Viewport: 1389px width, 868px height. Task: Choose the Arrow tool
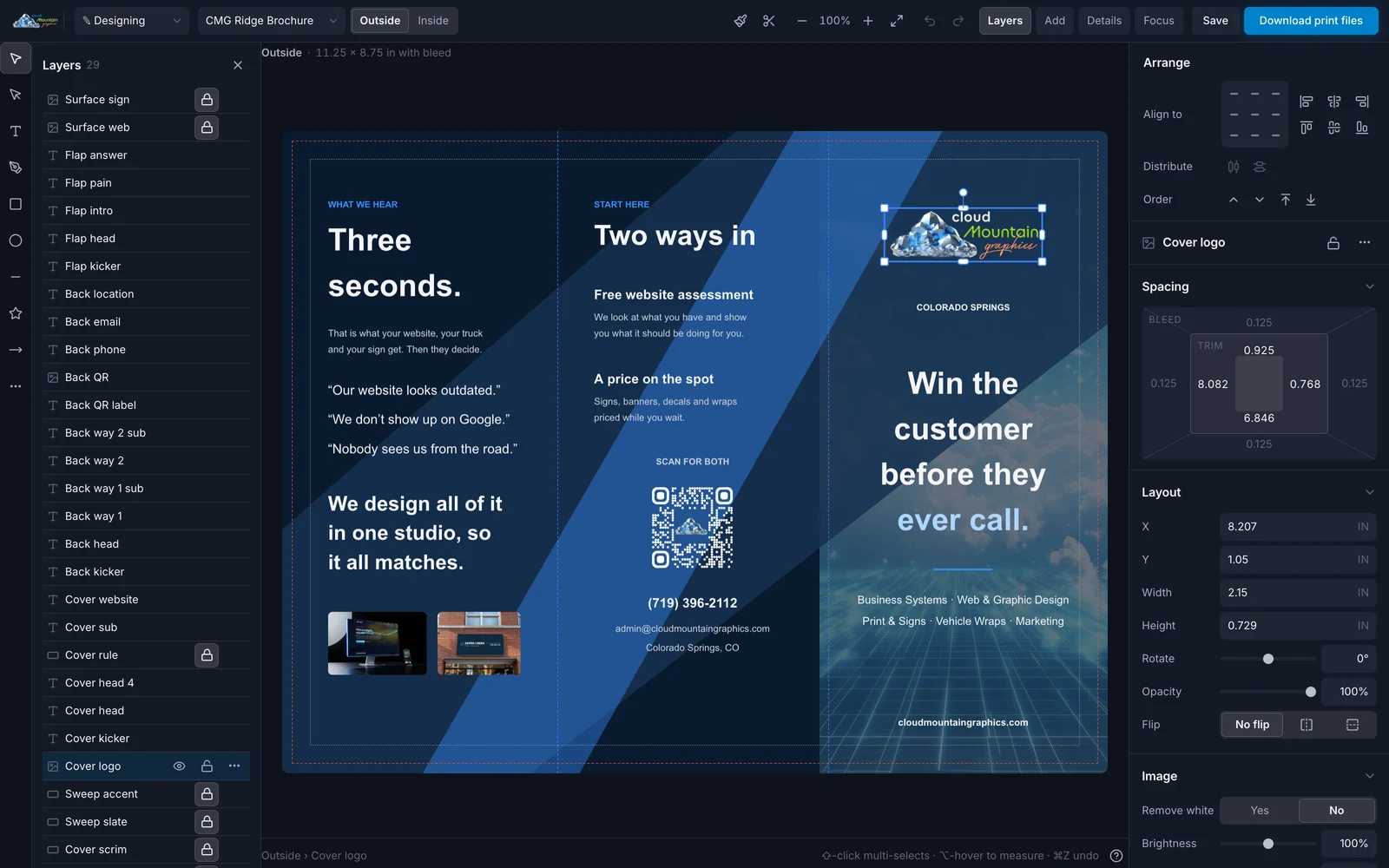(16, 350)
